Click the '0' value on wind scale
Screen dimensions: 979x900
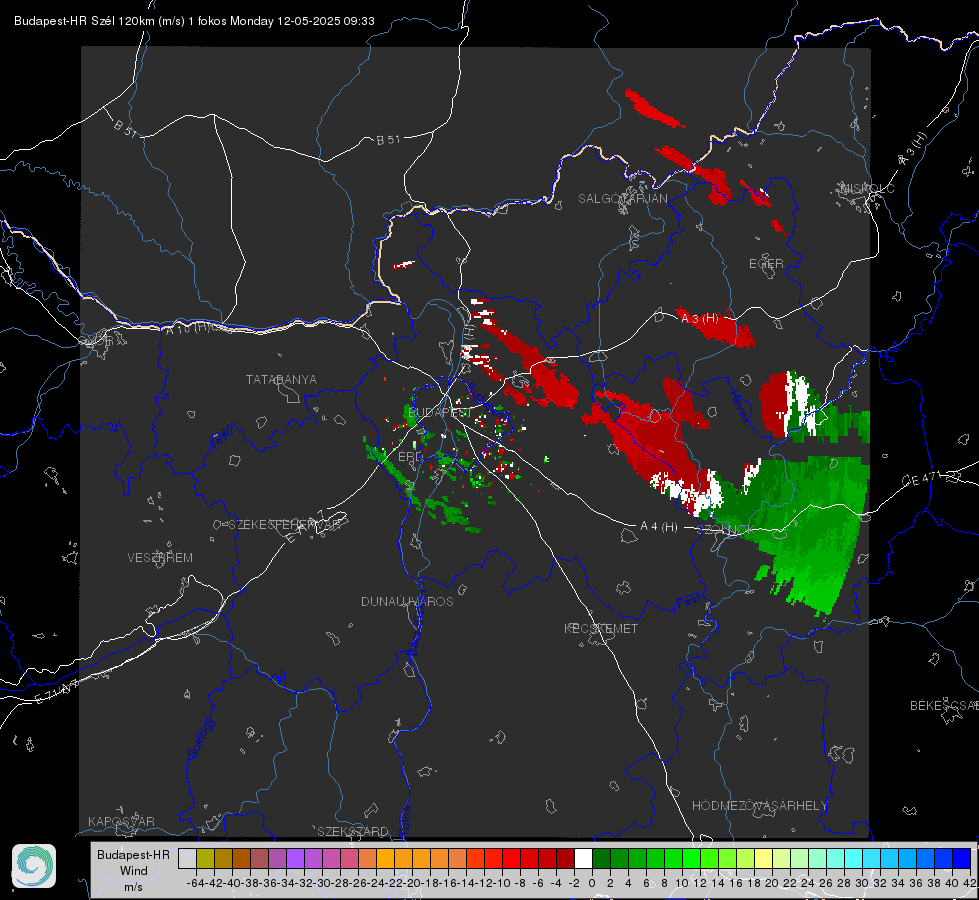[x=592, y=883]
